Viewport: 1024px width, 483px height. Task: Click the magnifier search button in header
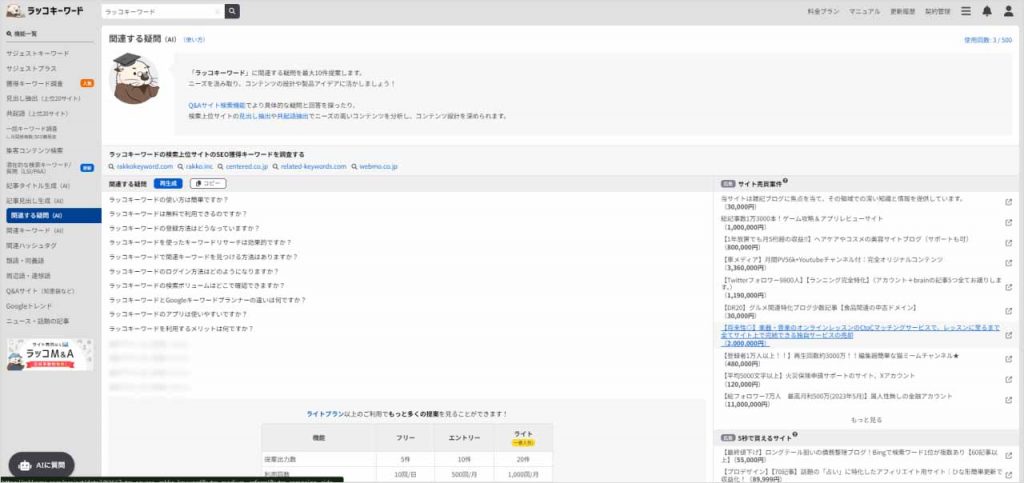(232, 11)
